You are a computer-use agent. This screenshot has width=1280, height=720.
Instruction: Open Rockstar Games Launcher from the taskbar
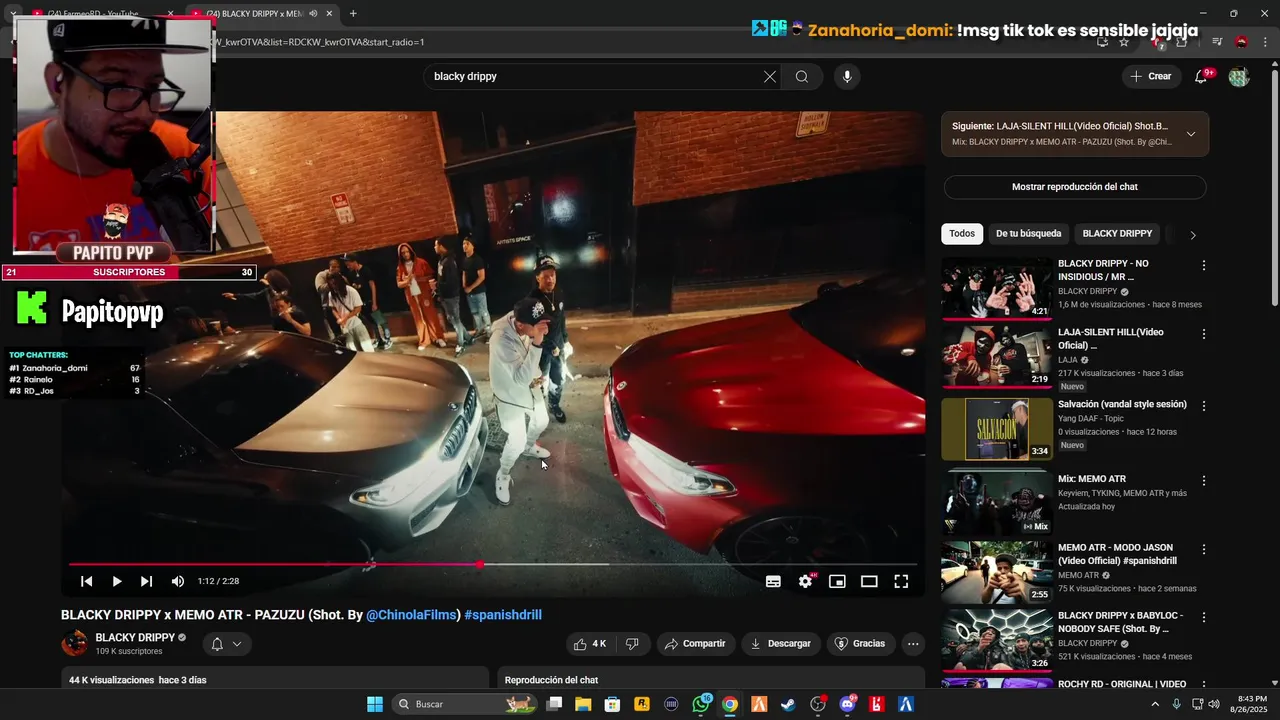[x=642, y=704]
